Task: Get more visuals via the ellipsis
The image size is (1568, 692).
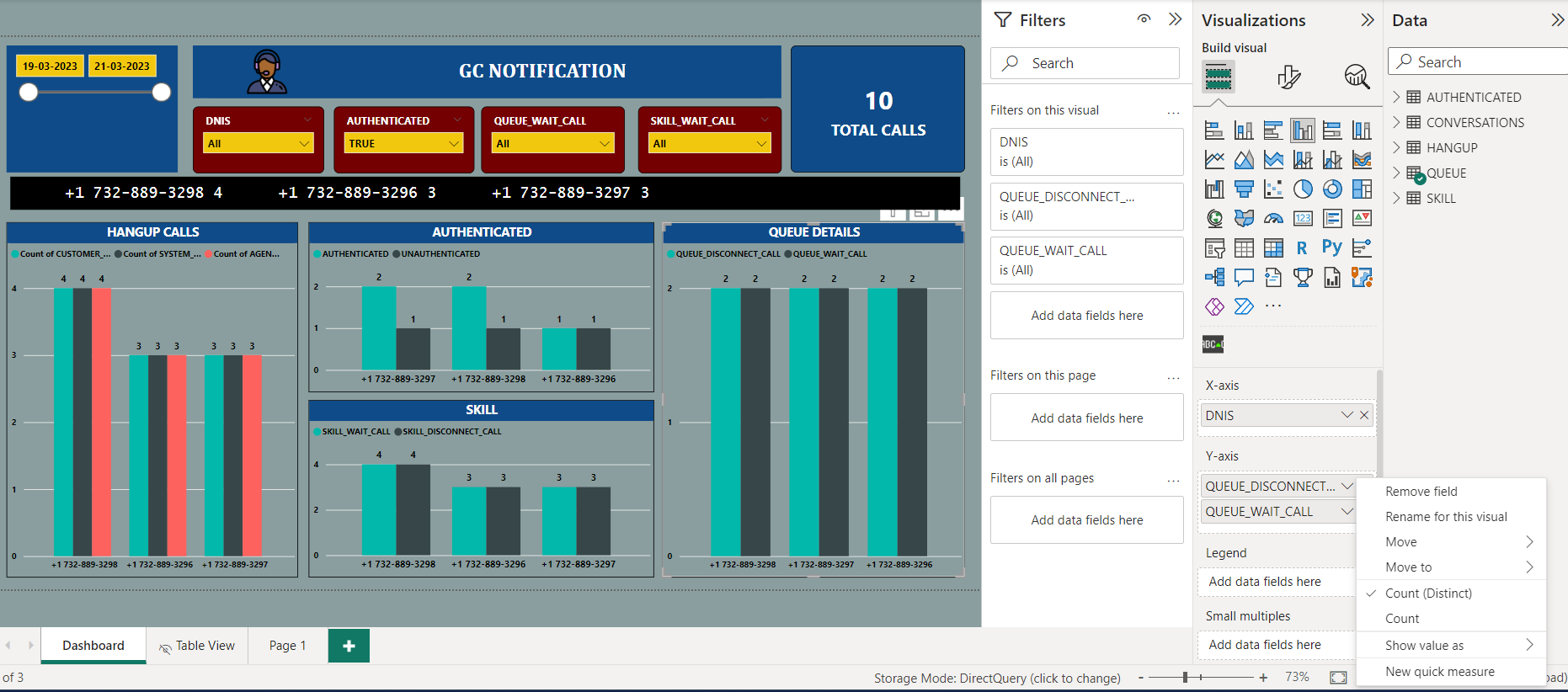Action: click(1273, 306)
